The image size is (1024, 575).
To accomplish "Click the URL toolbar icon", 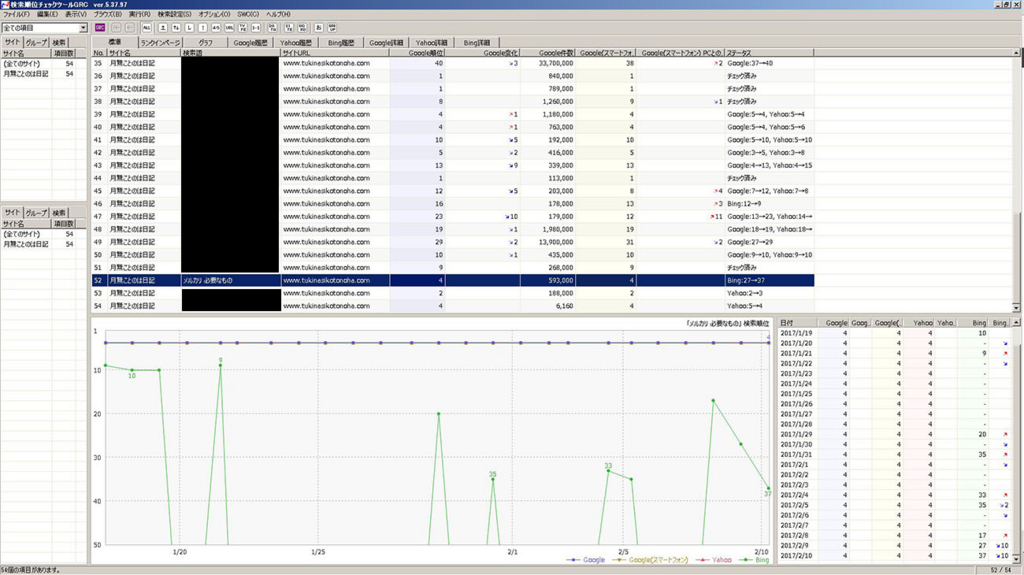I will (229, 27).
